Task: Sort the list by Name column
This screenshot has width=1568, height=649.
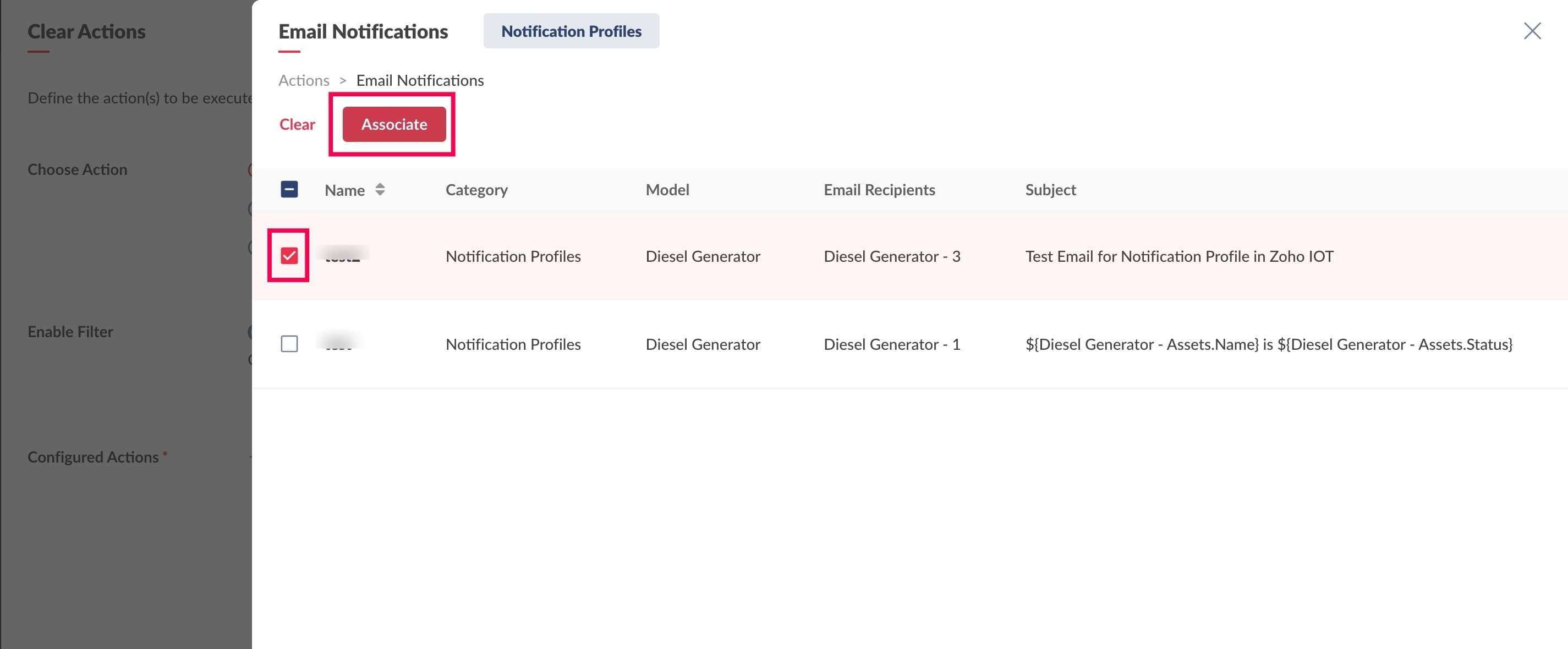Action: (379, 190)
